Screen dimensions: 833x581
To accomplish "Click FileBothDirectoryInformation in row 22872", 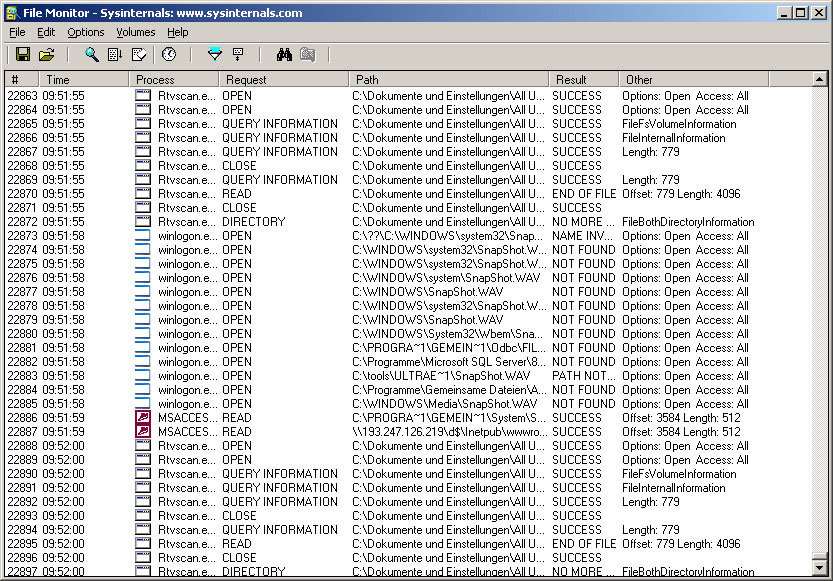I will [x=688, y=221].
